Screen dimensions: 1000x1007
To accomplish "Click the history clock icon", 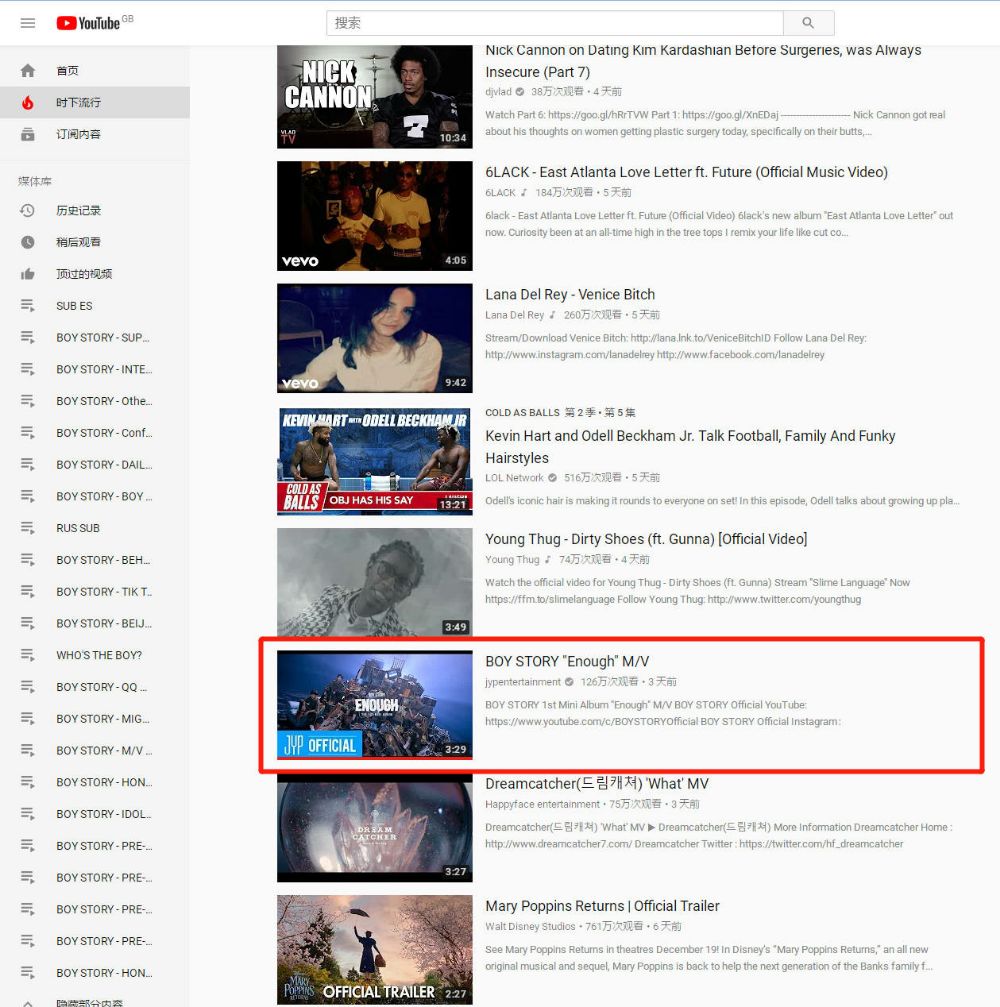I will click(x=28, y=210).
